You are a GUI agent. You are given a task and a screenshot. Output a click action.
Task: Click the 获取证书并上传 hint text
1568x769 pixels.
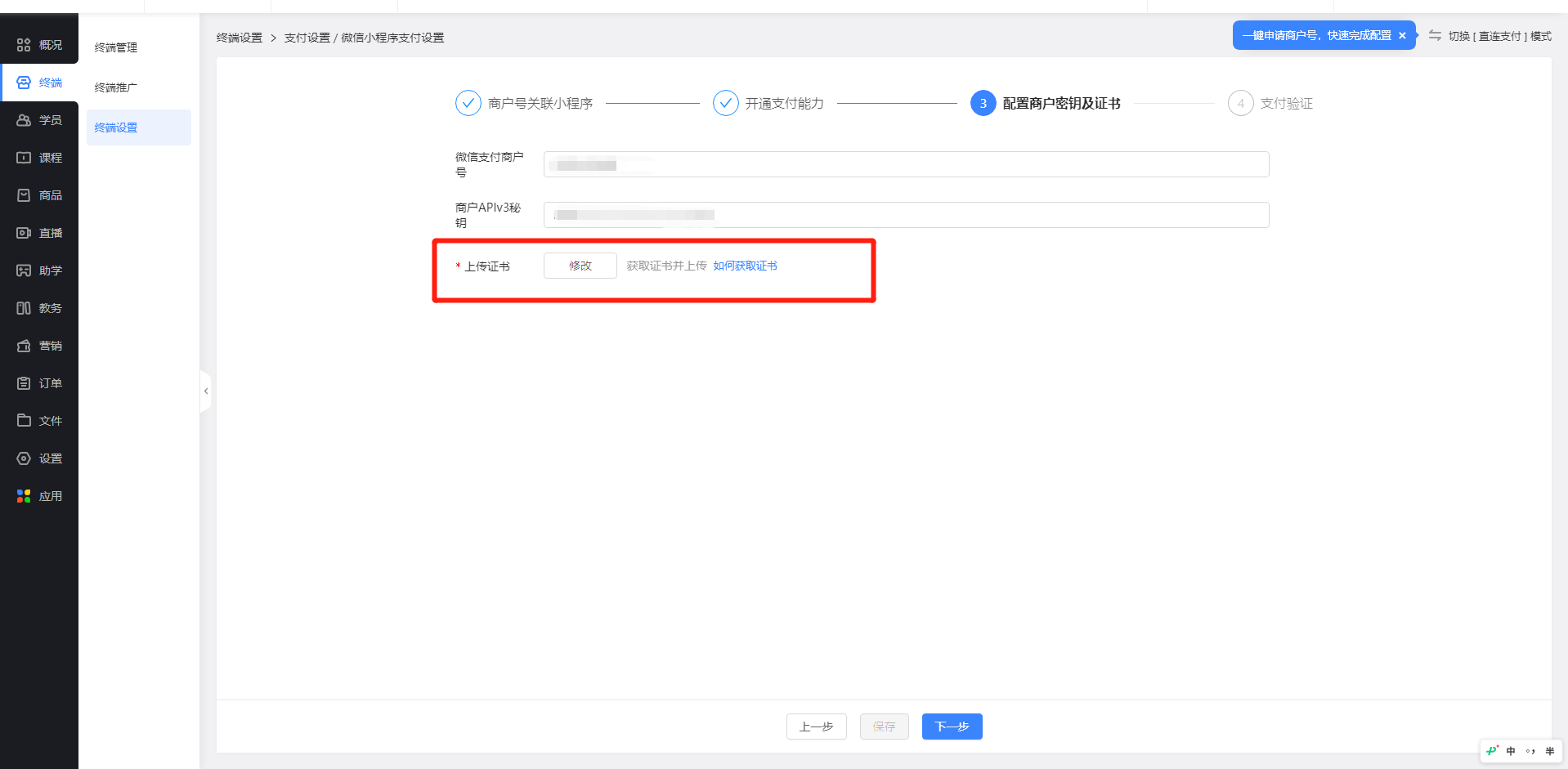666,266
